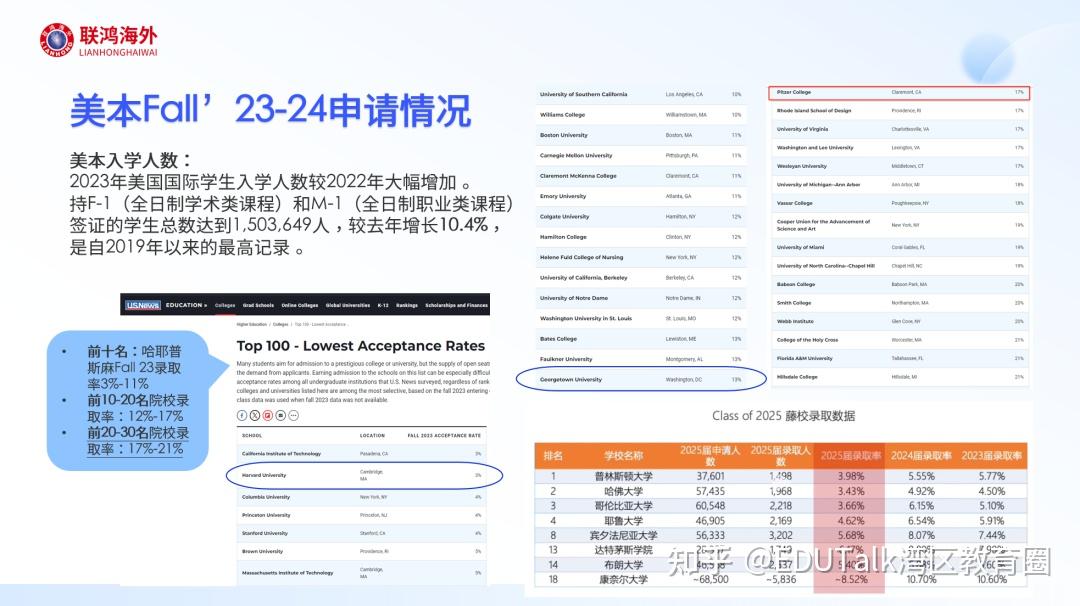Select Global Universities in the nav bar

[x=347, y=305]
